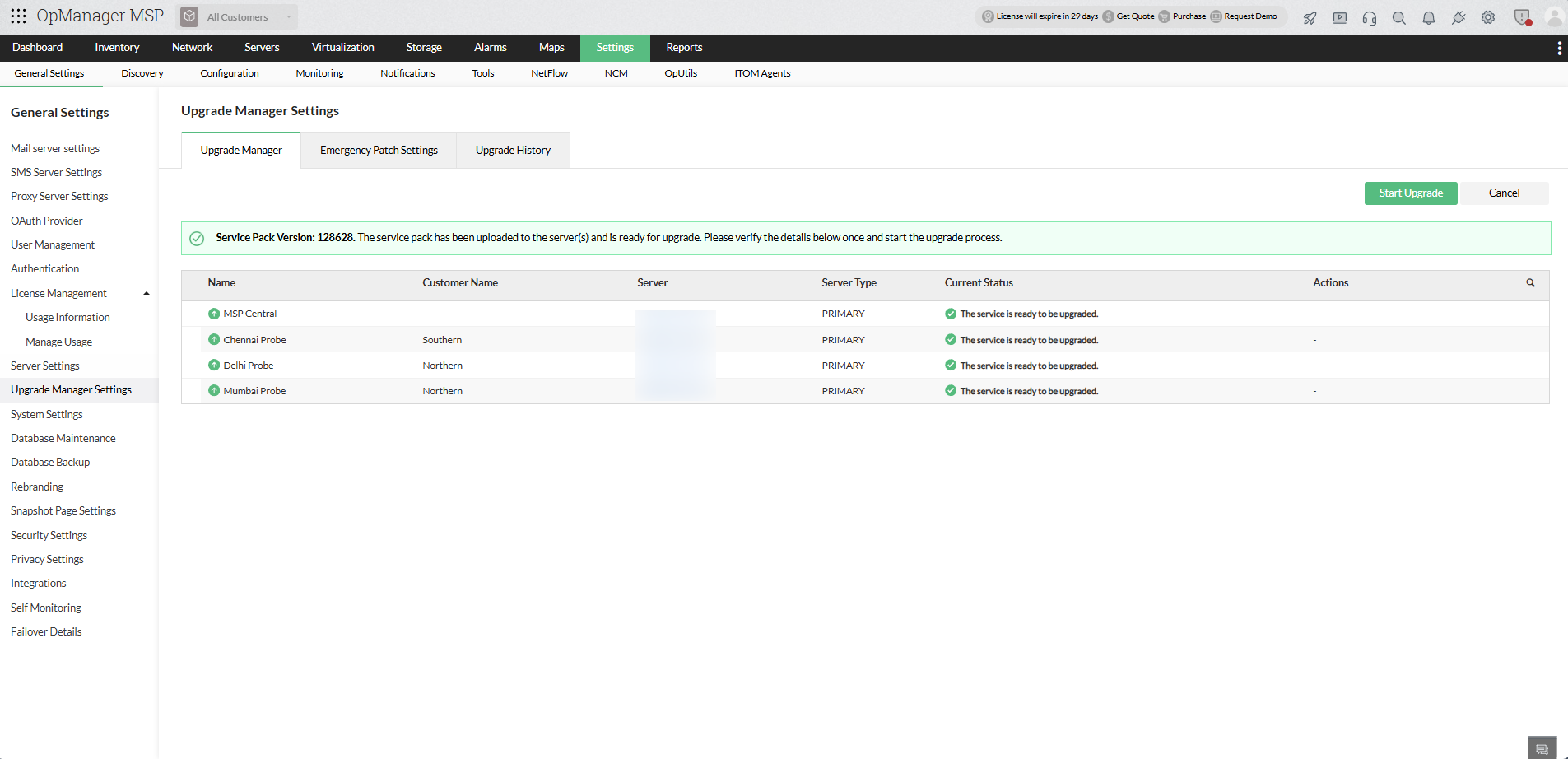Select the Chennai Probe name cell

point(254,340)
